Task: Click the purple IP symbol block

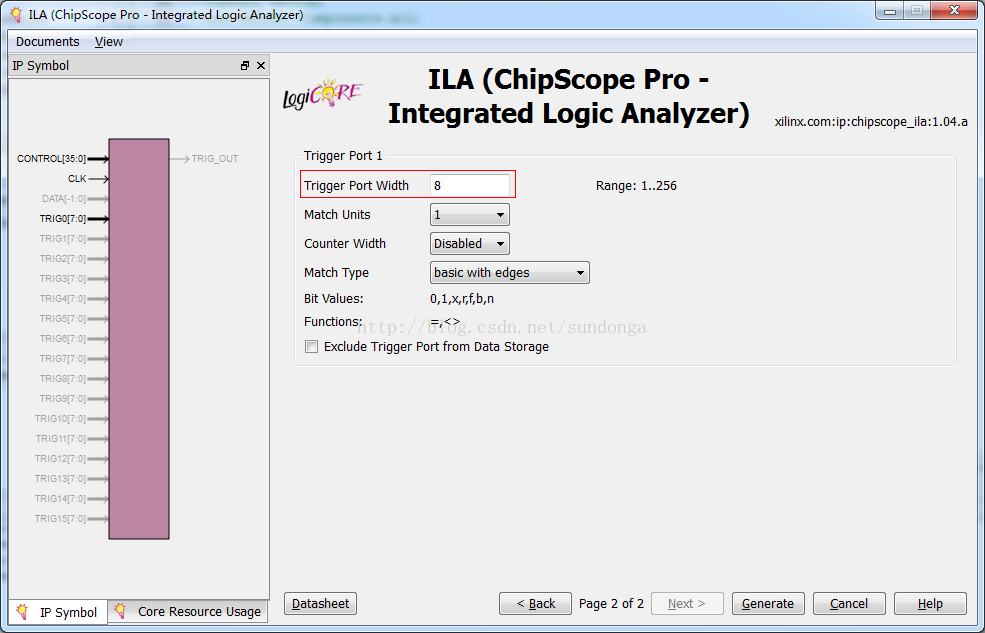Action: click(x=139, y=338)
